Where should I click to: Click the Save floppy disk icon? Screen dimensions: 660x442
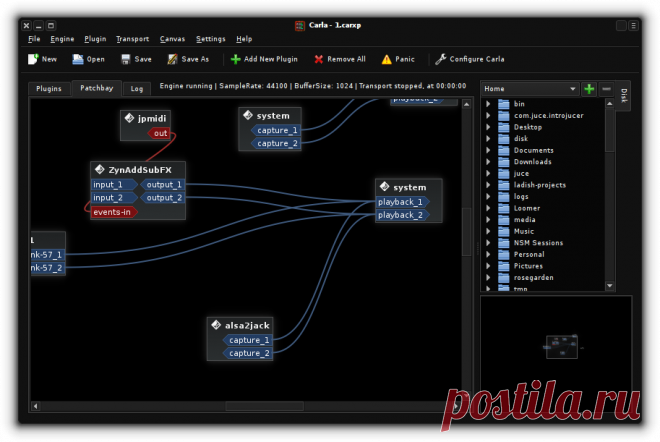[125, 59]
